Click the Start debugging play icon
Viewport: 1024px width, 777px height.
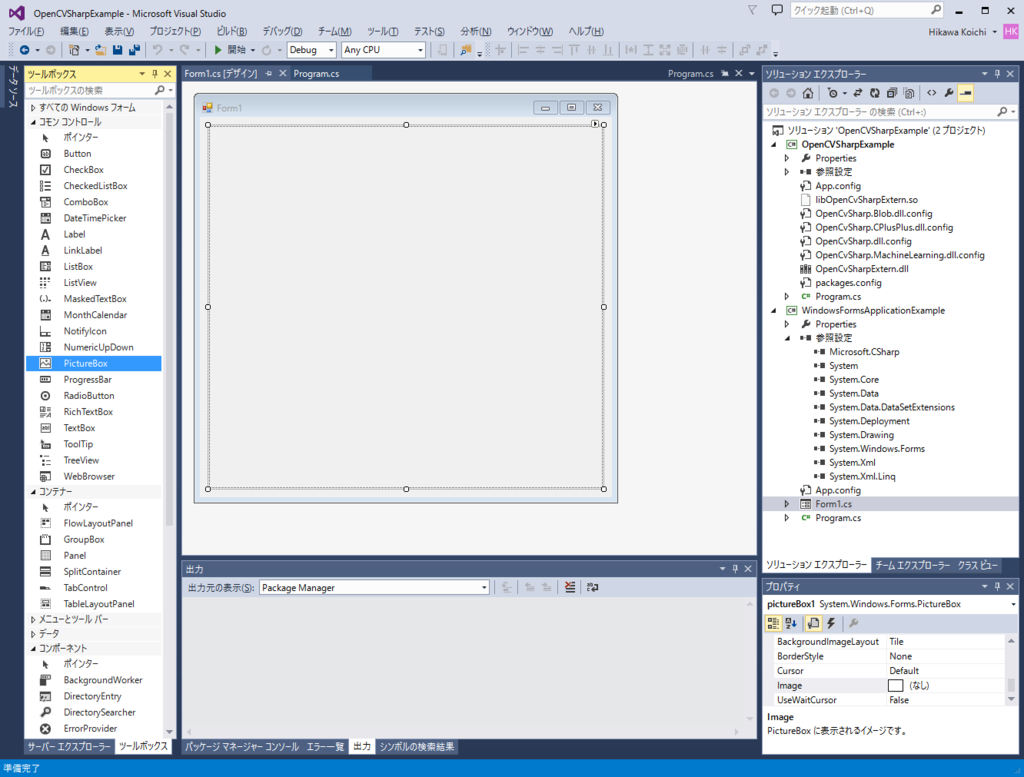pyautogui.click(x=218, y=50)
